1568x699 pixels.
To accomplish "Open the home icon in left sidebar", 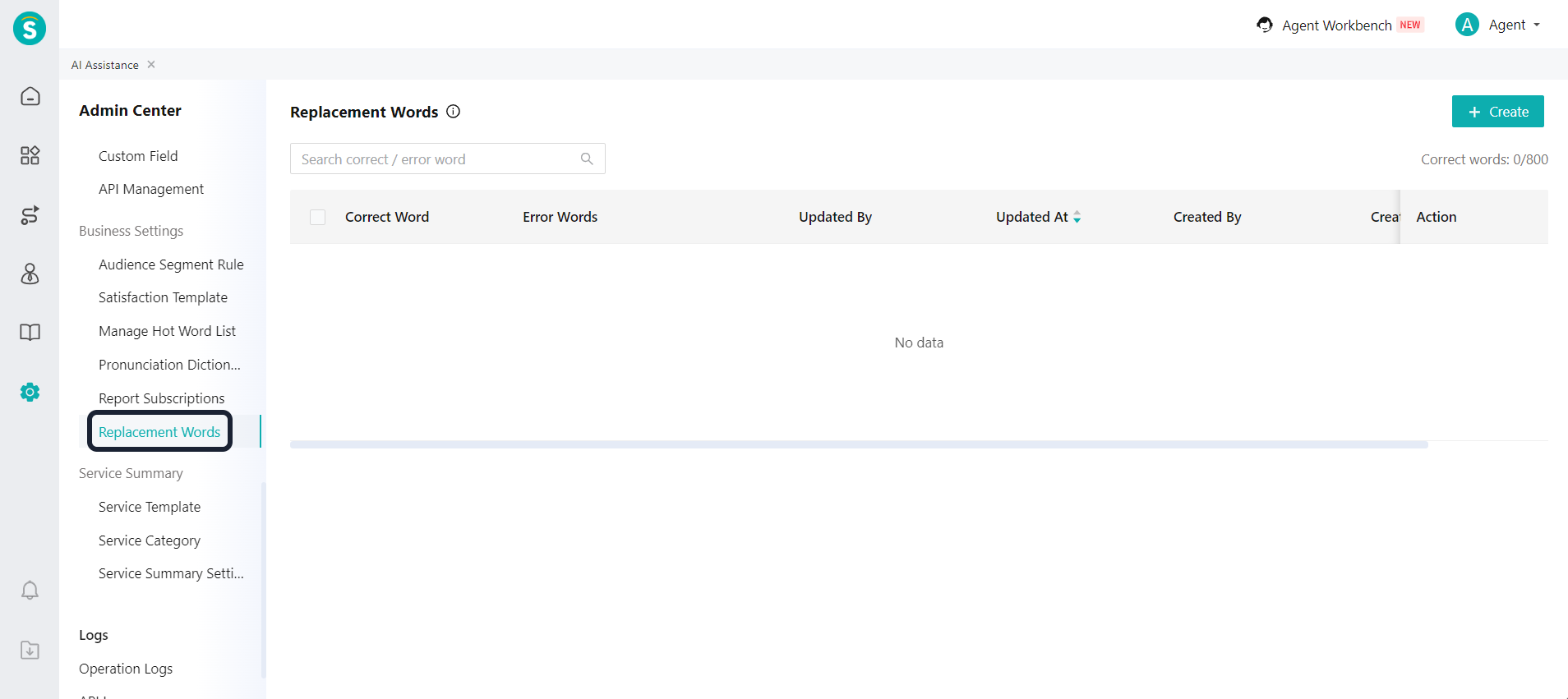I will [30, 96].
